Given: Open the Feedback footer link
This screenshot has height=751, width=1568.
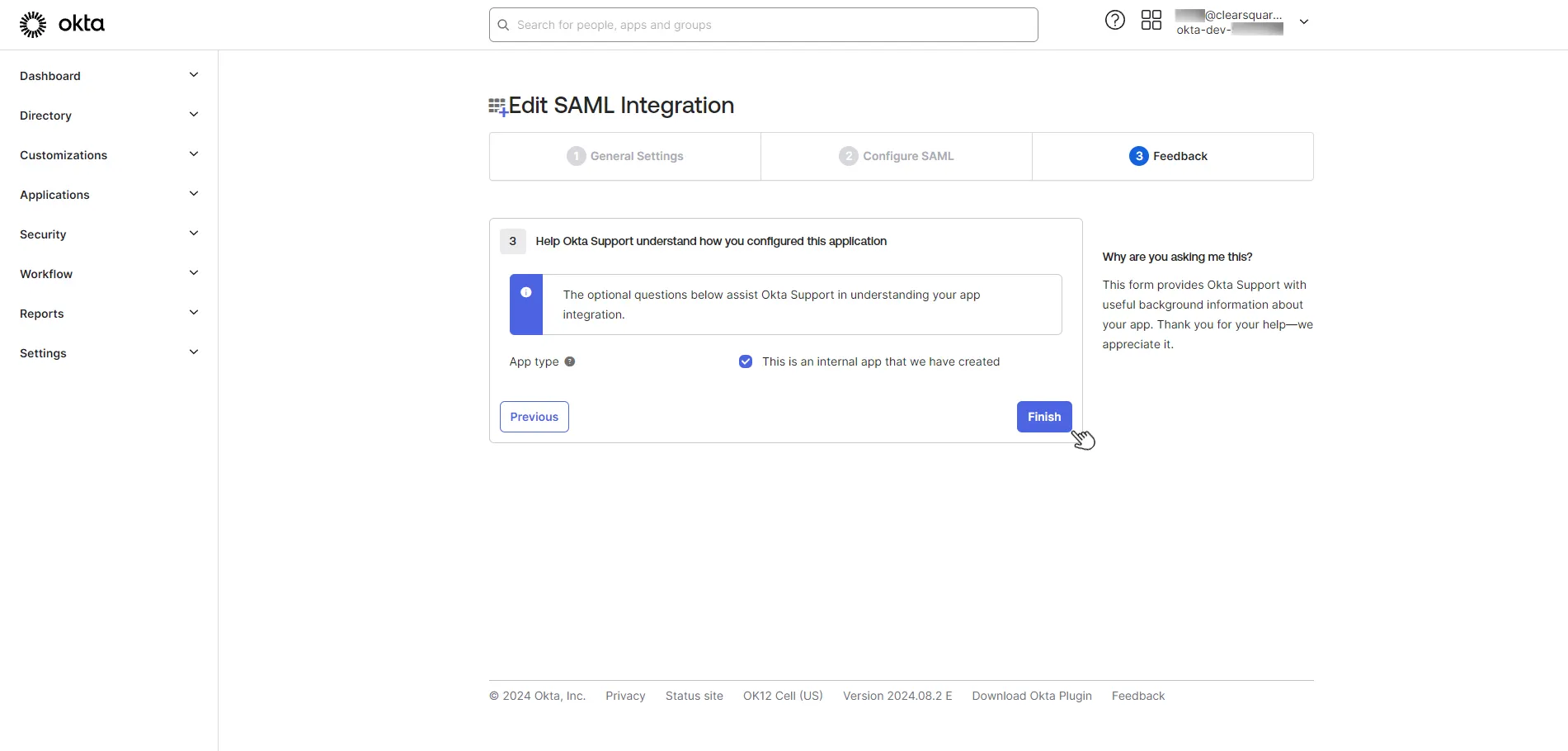Looking at the screenshot, I should pyautogui.click(x=1138, y=696).
